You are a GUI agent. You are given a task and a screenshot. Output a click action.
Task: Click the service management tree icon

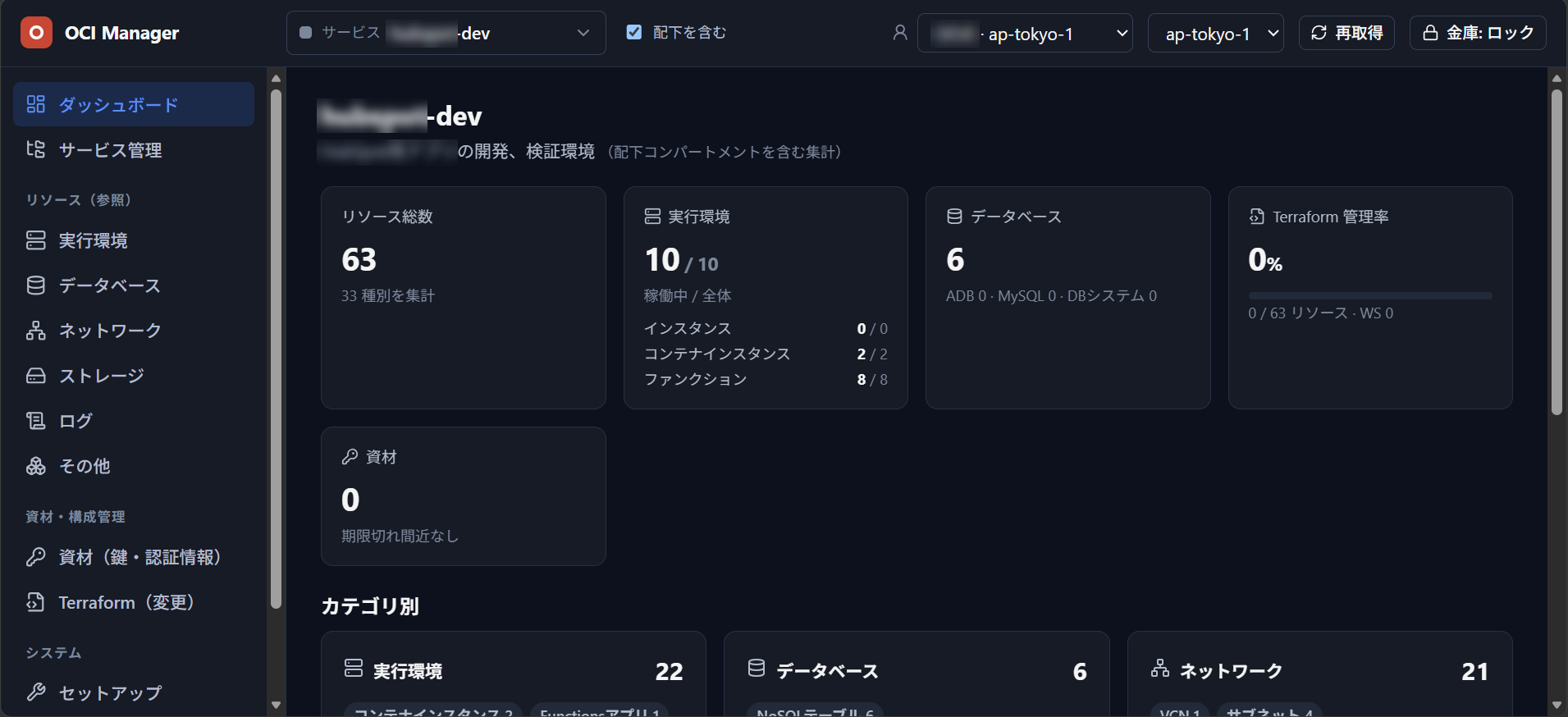pos(35,149)
